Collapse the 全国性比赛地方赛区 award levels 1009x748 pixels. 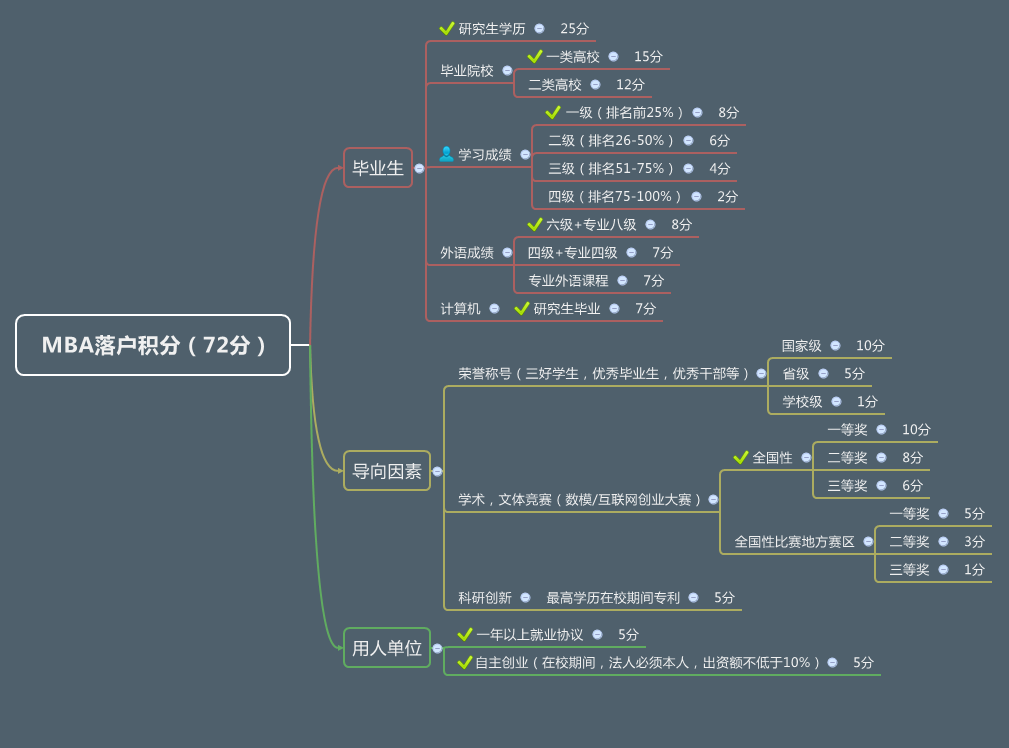[x=868, y=542]
